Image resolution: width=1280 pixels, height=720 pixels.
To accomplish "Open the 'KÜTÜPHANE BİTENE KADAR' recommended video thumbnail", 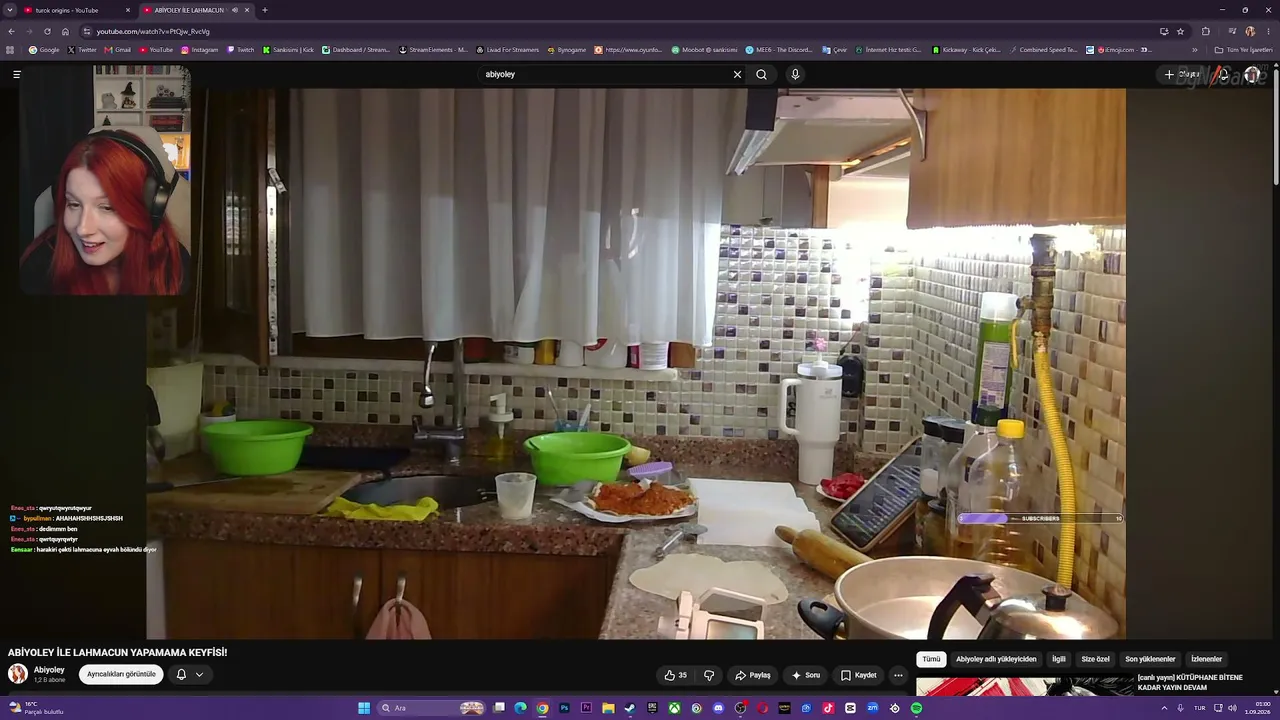I will coord(1025,686).
